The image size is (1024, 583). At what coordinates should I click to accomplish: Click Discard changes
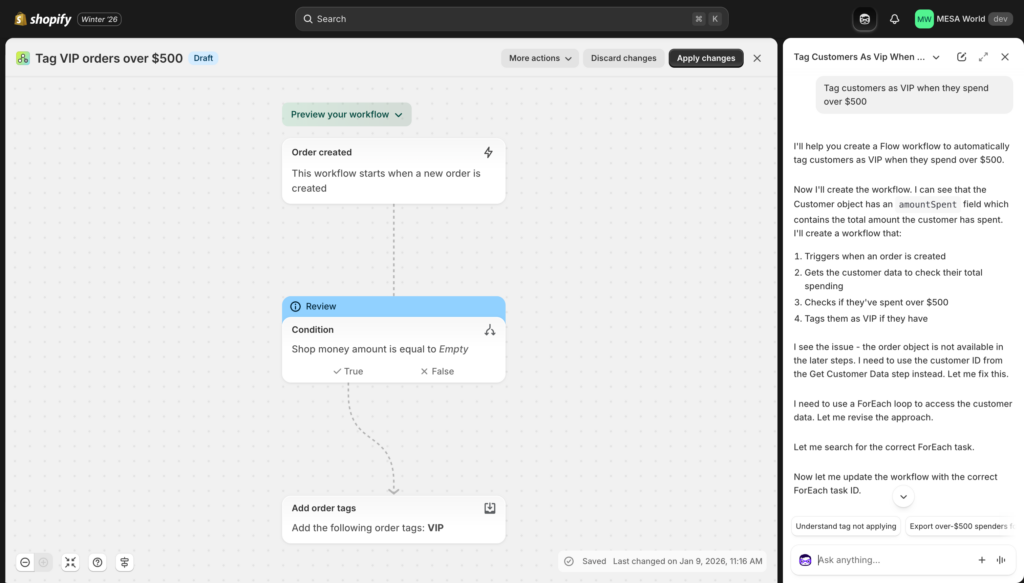pyautogui.click(x=623, y=58)
